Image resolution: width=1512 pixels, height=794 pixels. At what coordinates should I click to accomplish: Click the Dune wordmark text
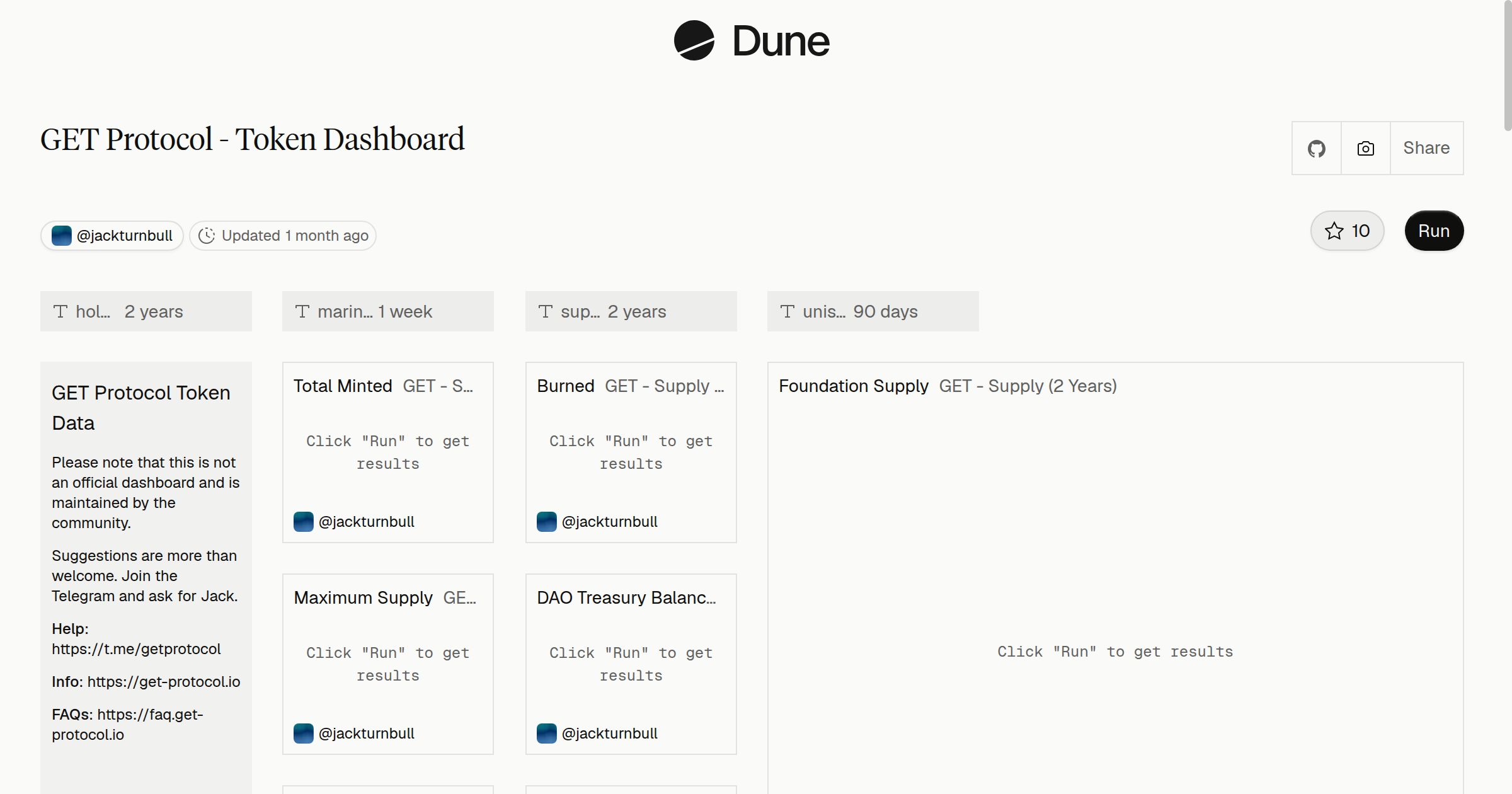pos(781,41)
